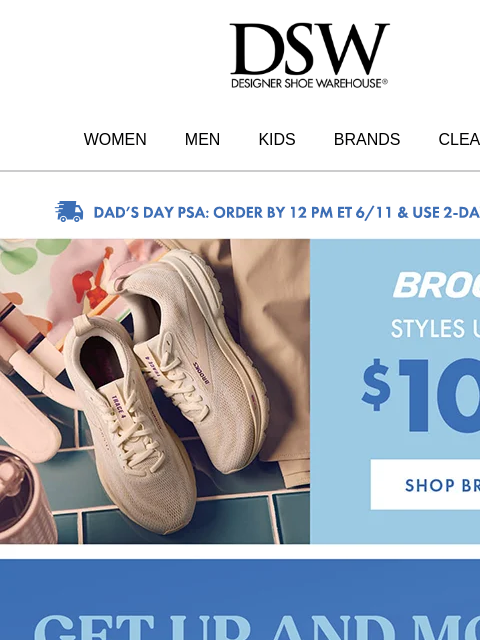Open the Dad's Day PSA shipping notice
Viewport: 480px width, 640px height.
click(x=287, y=213)
